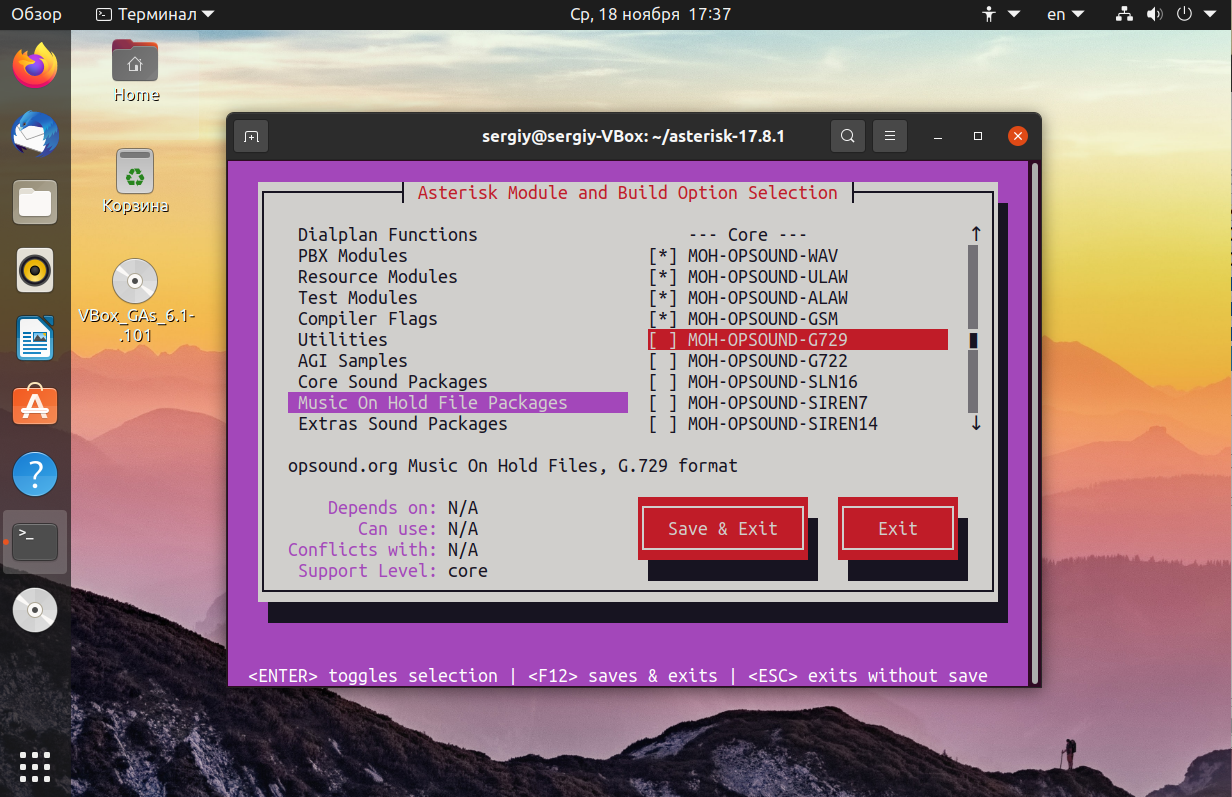Launch Thunderbird mail from the dock
This screenshot has height=797, width=1232.
(x=35, y=134)
